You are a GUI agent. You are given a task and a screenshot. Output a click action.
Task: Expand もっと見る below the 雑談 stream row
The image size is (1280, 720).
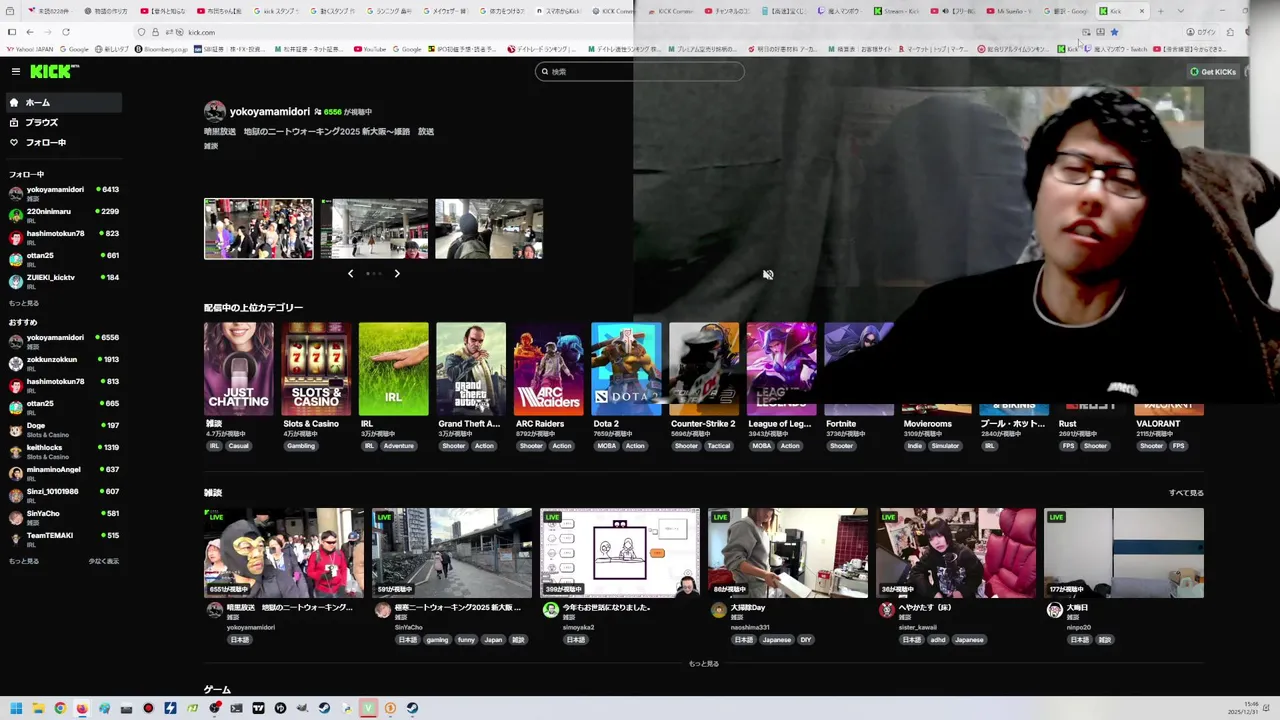click(704, 664)
